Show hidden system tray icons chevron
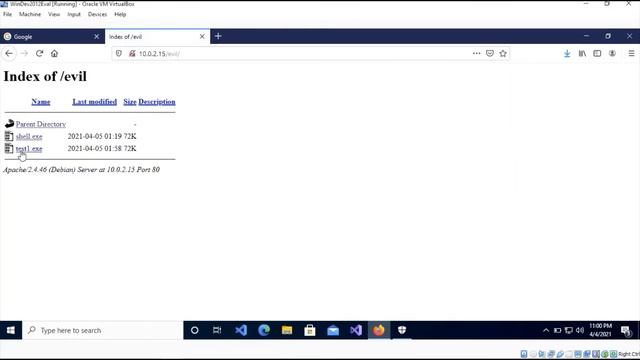This screenshot has width=640, height=360. click(546, 330)
